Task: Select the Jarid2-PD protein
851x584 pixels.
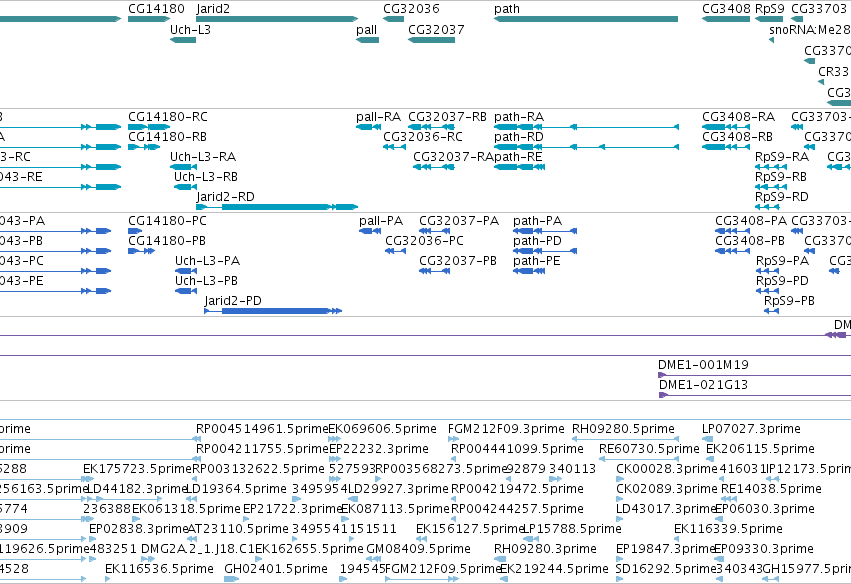Action: pos(233,301)
